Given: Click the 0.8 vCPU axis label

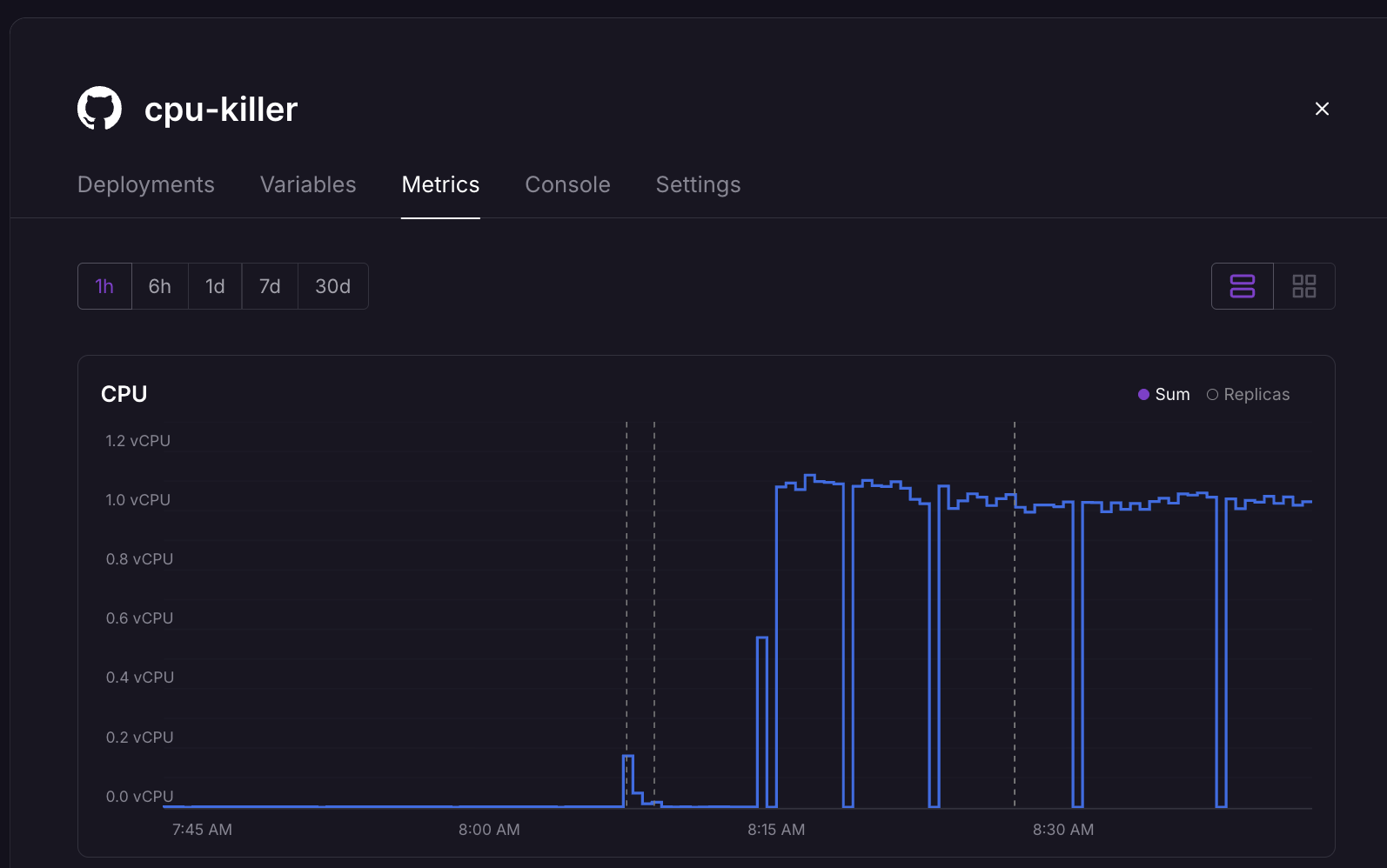Looking at the screenshot, I should [139, 559].
